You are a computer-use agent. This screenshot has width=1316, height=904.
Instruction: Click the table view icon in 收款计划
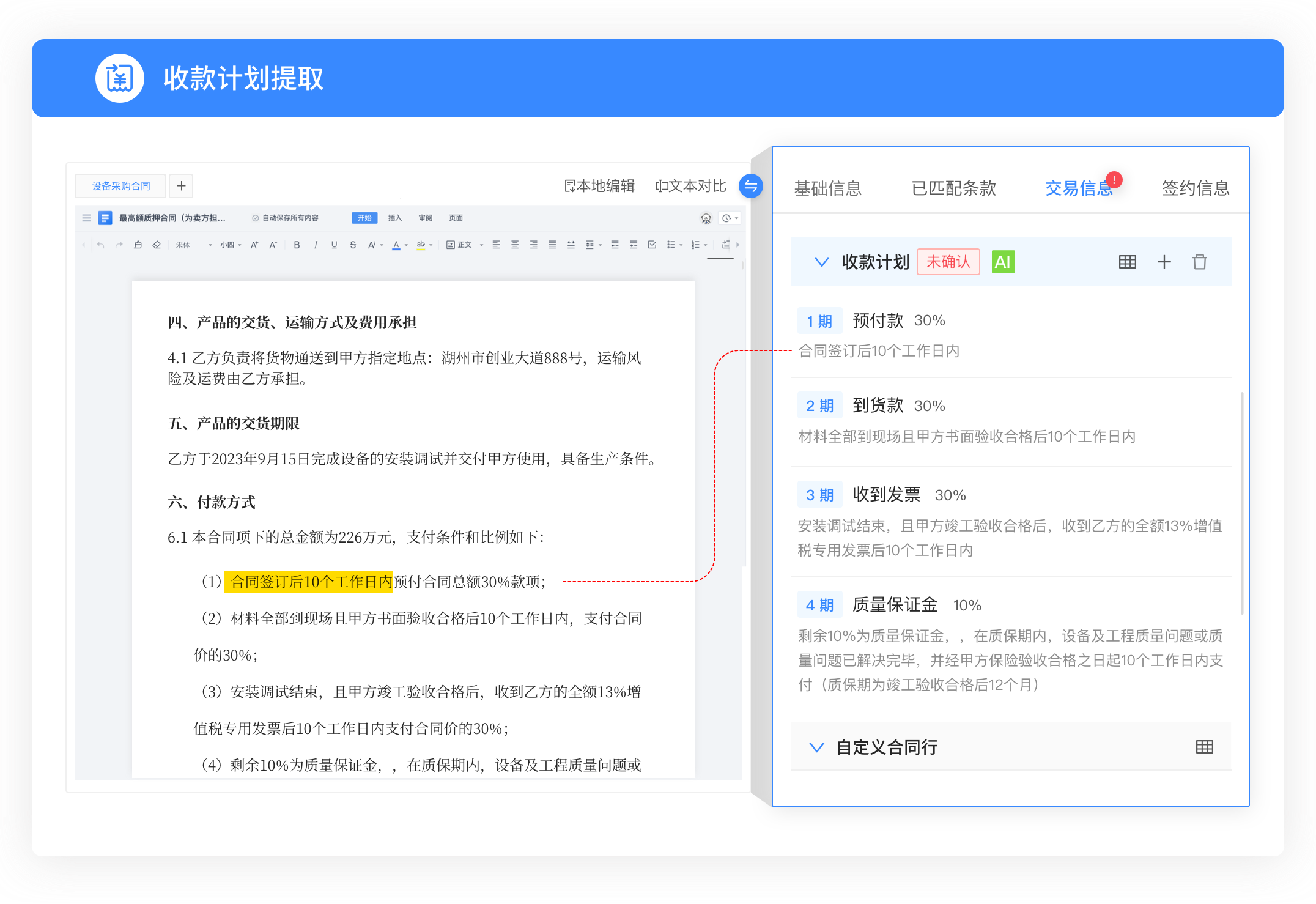point(1127,262)
